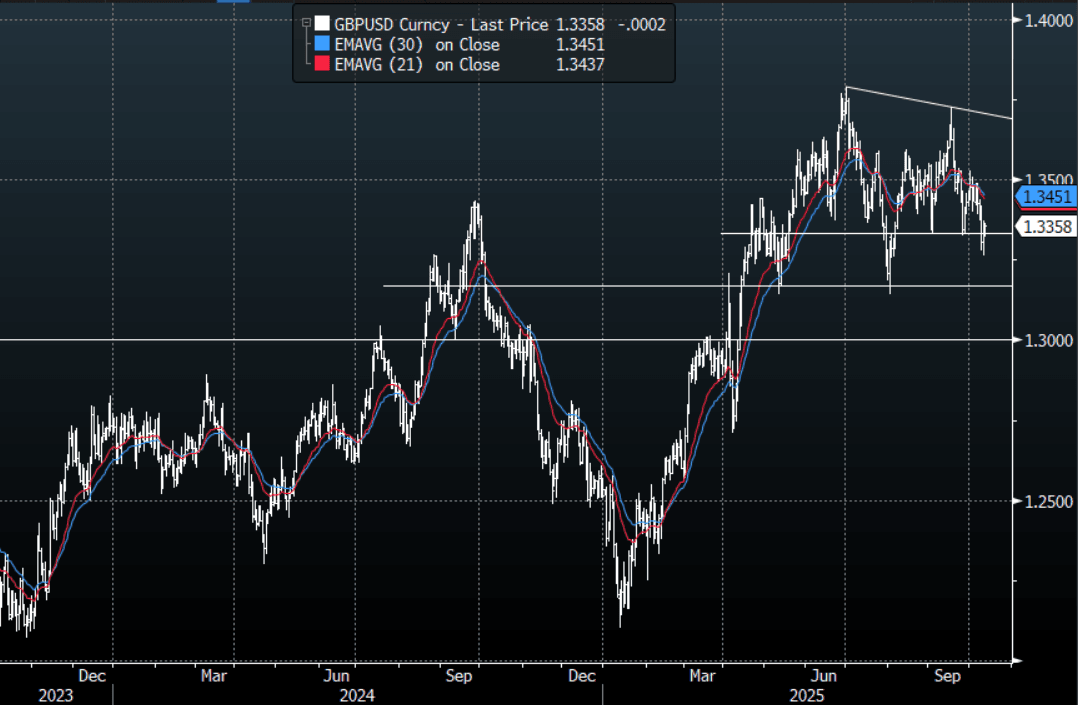Click the arrow at right end of time axis
Image resolution: width=1078 pixels, height=705 pixels.
point(1018,661)
